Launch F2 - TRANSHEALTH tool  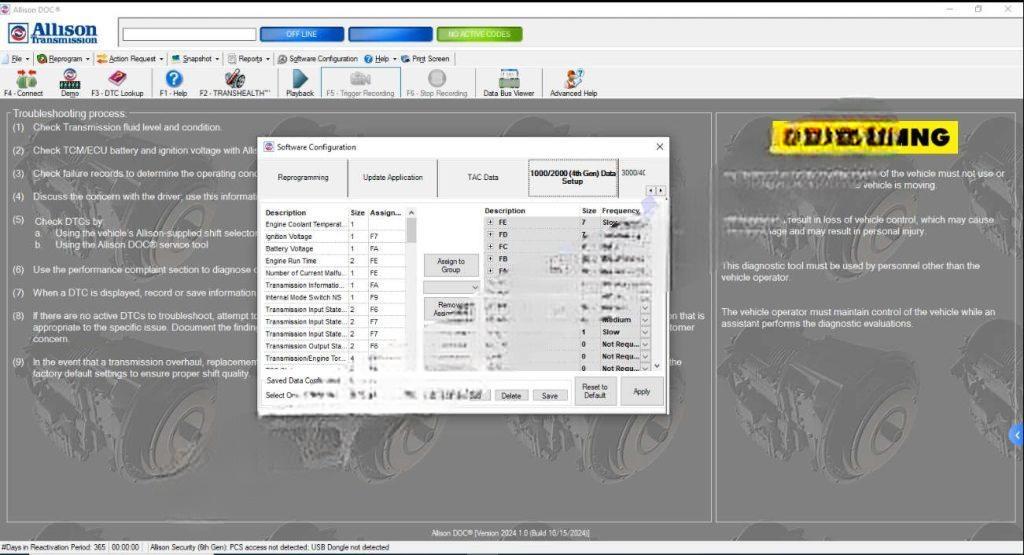234,83
